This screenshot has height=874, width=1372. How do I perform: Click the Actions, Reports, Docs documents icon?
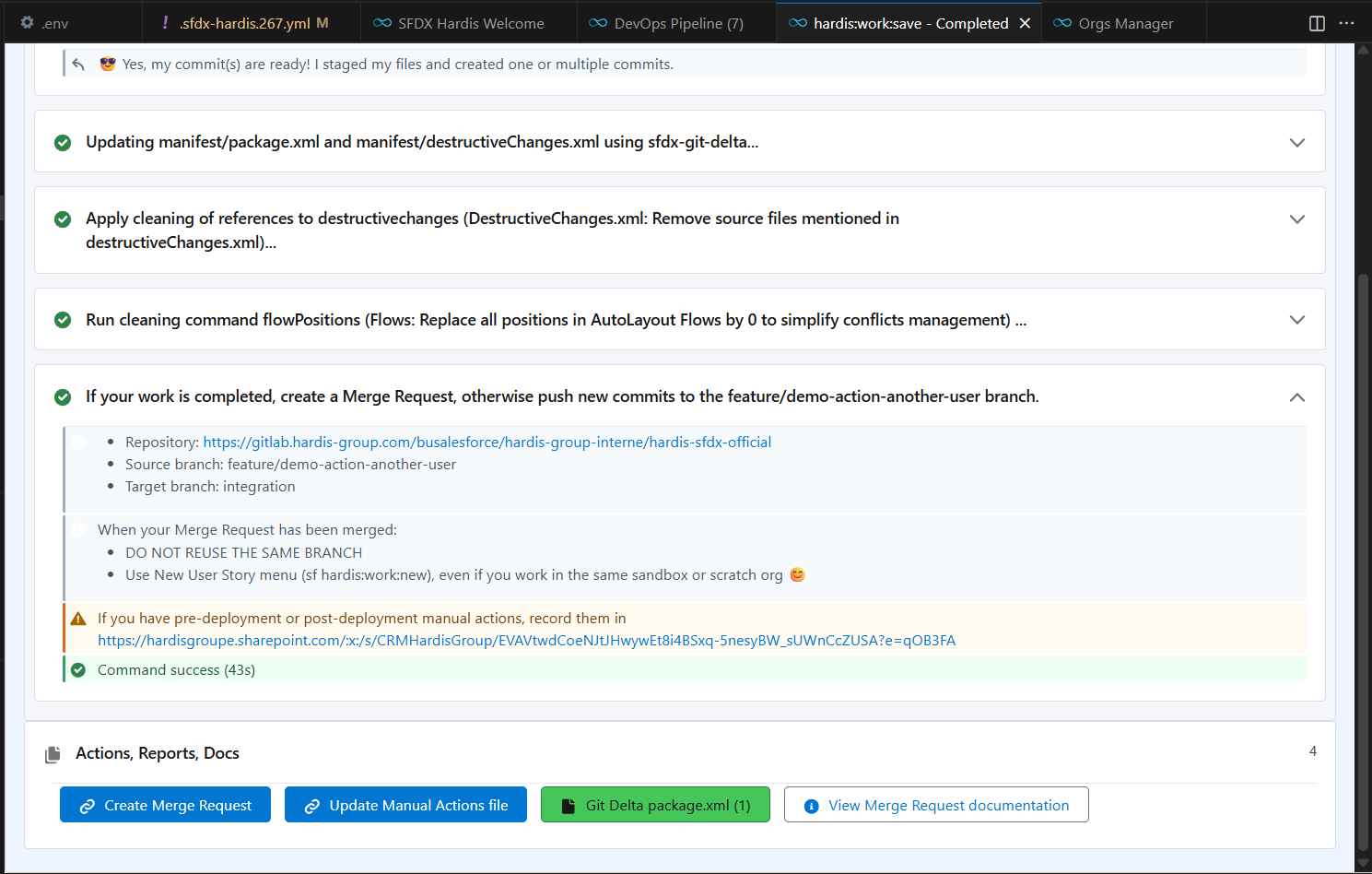coord(53,754)
